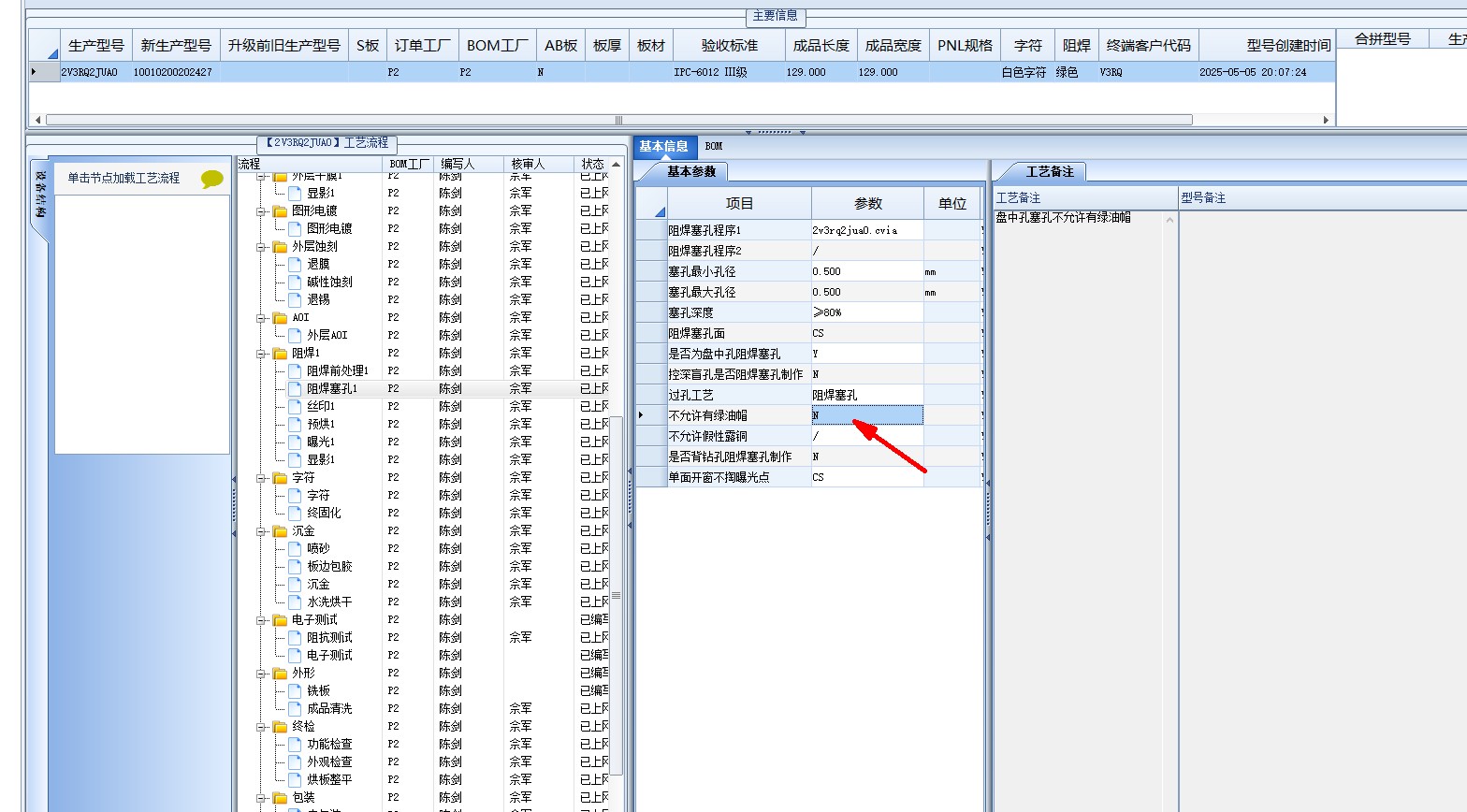Click the 阻焊前处理1 document icon
The image size is (1467, 812).
(295, 371)
